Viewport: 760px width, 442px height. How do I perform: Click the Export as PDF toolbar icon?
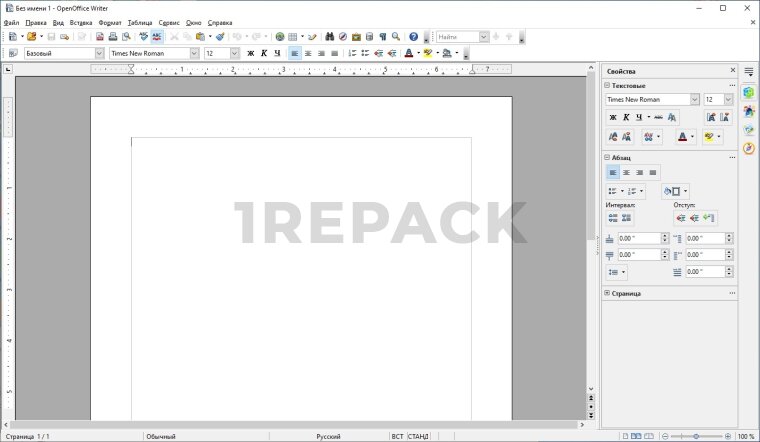click(100, 37)
